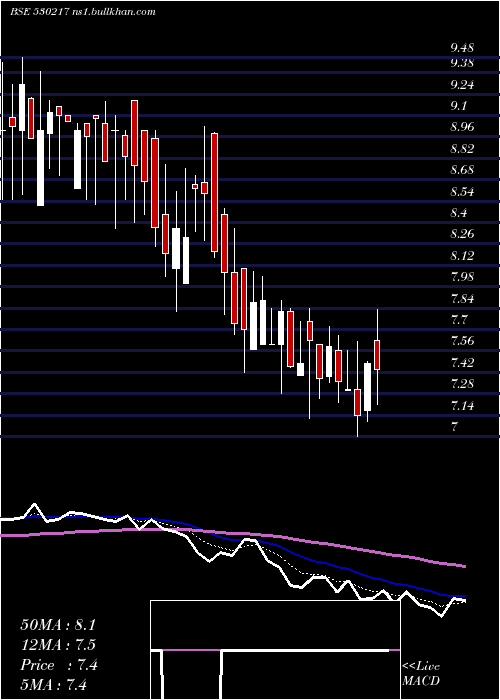Click the 7.42 price axis label
The height and width of the screenshot is (700, 500).
click(x=462, y=362)
